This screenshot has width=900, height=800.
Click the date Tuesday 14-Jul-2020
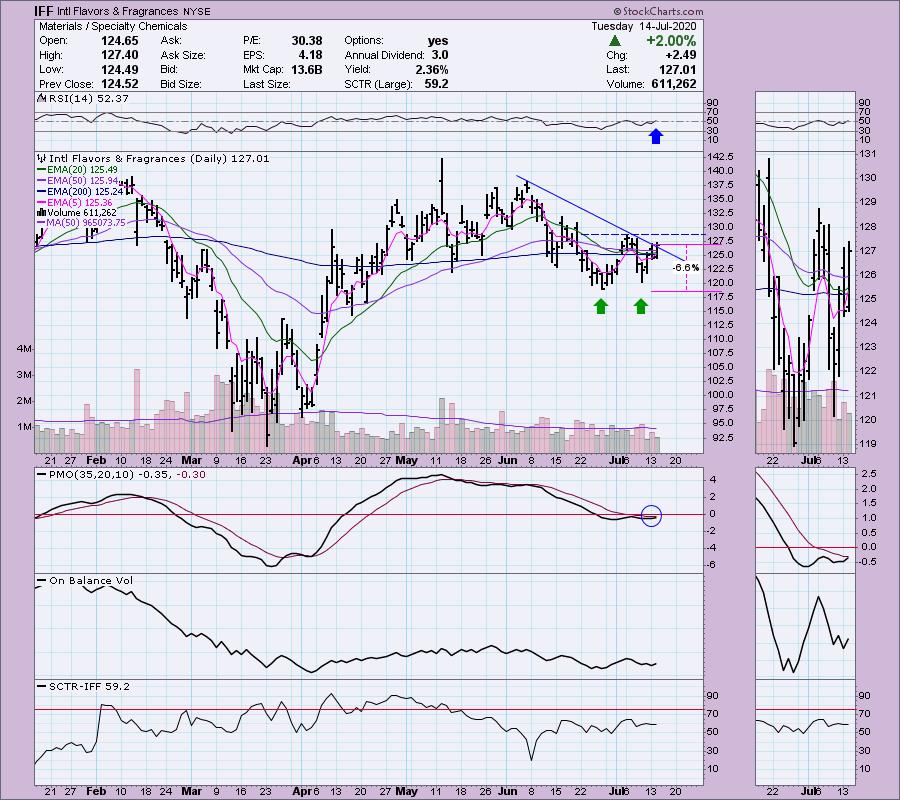click(x=644, y=26)
